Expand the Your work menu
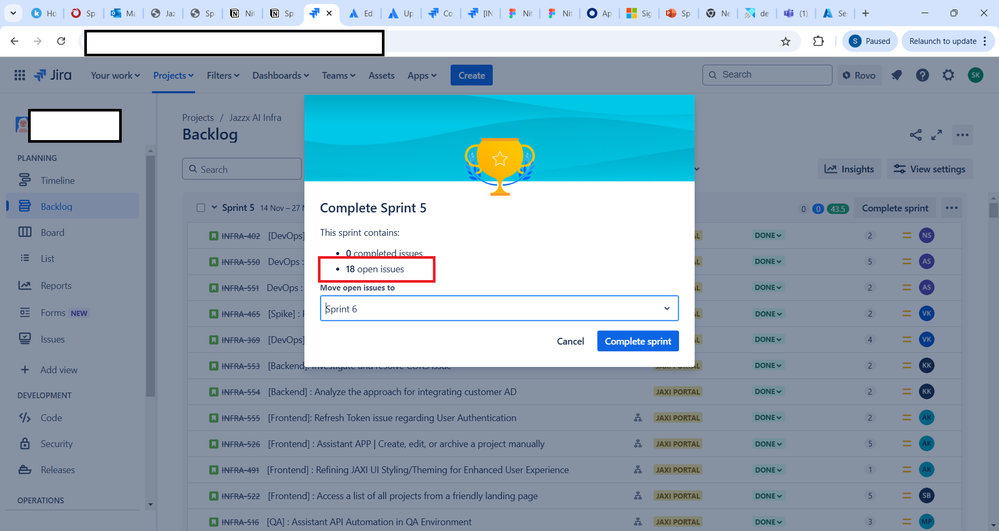This screenshot has height=531, width=999. pyautogui.click(x=115, y=75)
